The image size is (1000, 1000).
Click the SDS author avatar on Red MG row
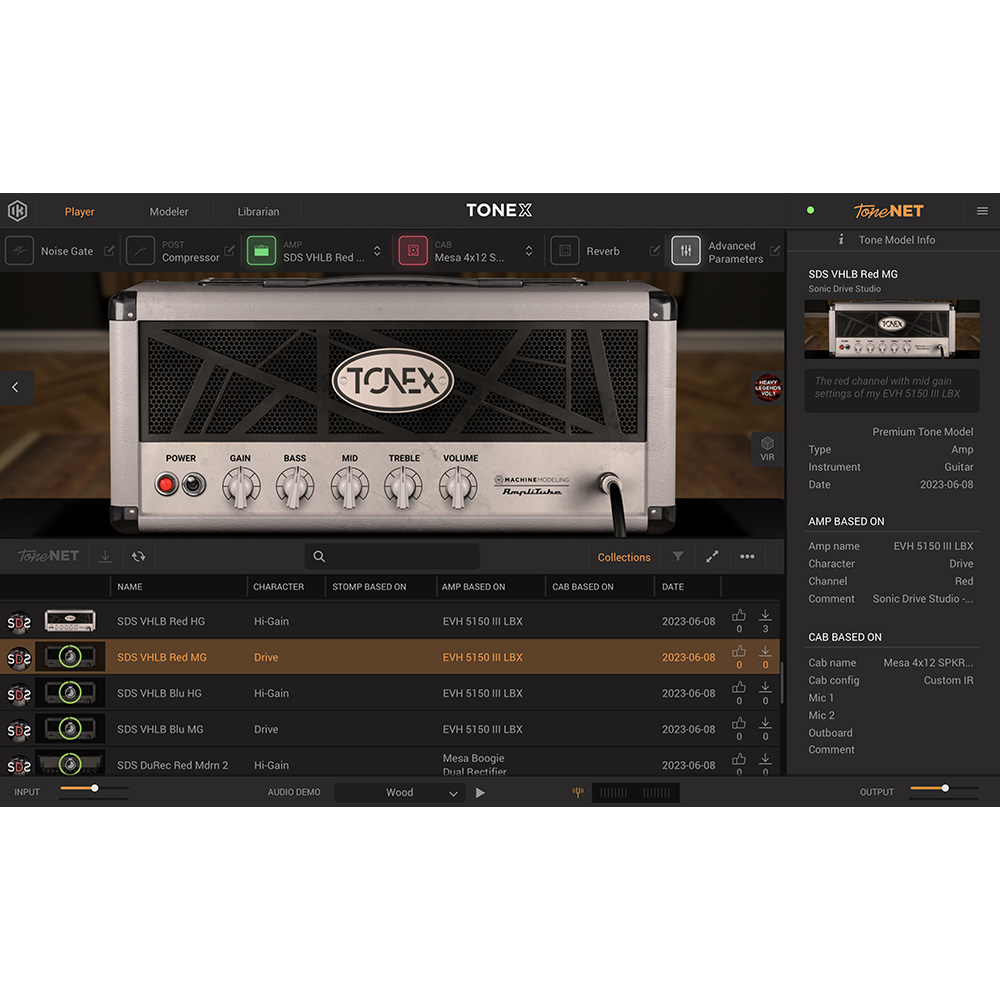(18, 658)
